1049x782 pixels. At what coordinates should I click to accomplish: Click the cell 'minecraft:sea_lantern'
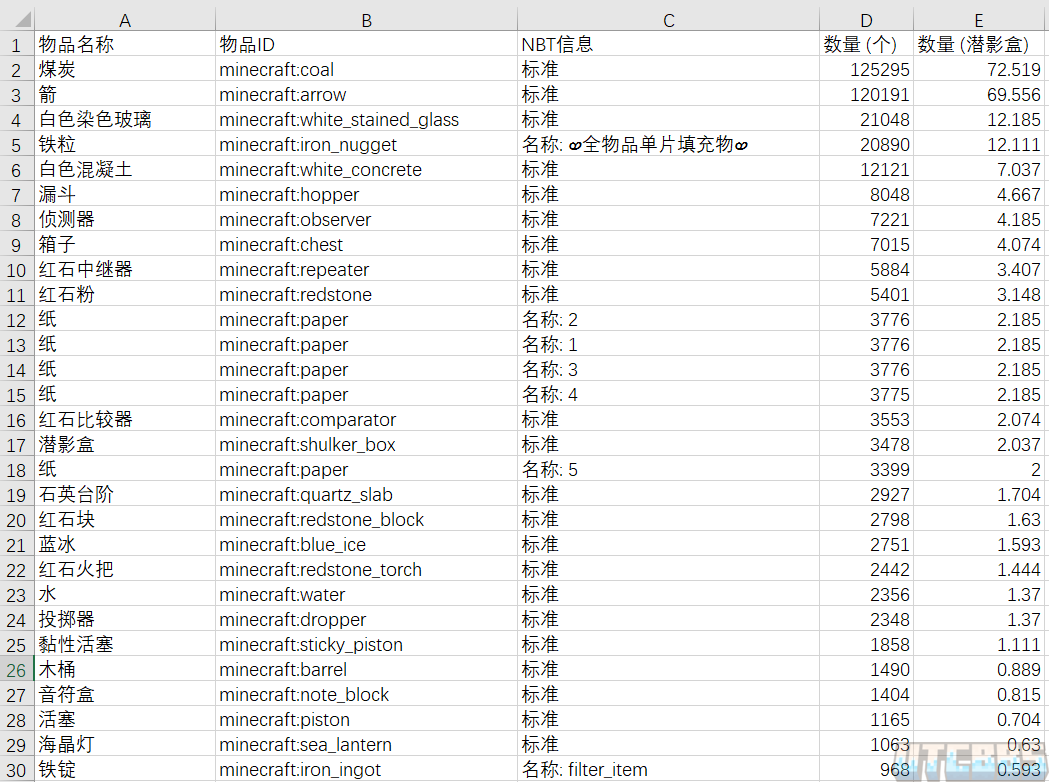[366, 745]
